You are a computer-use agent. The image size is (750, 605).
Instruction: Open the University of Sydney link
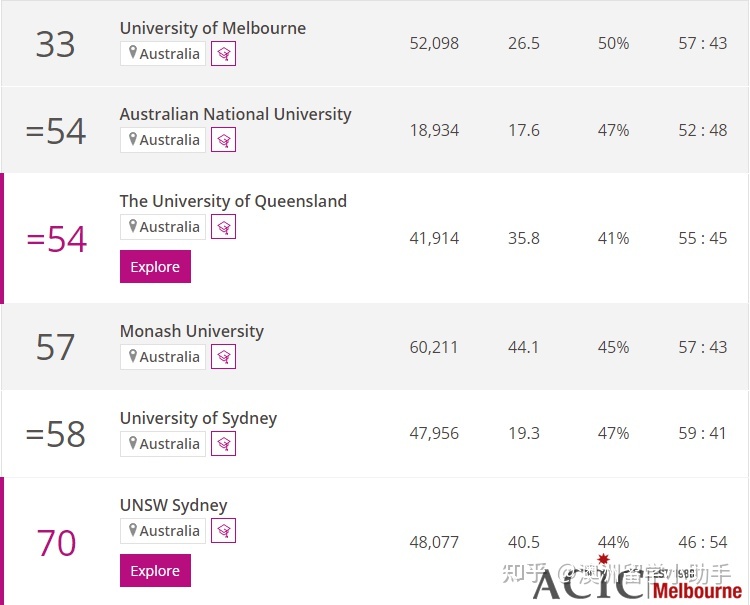coord(199,418)
